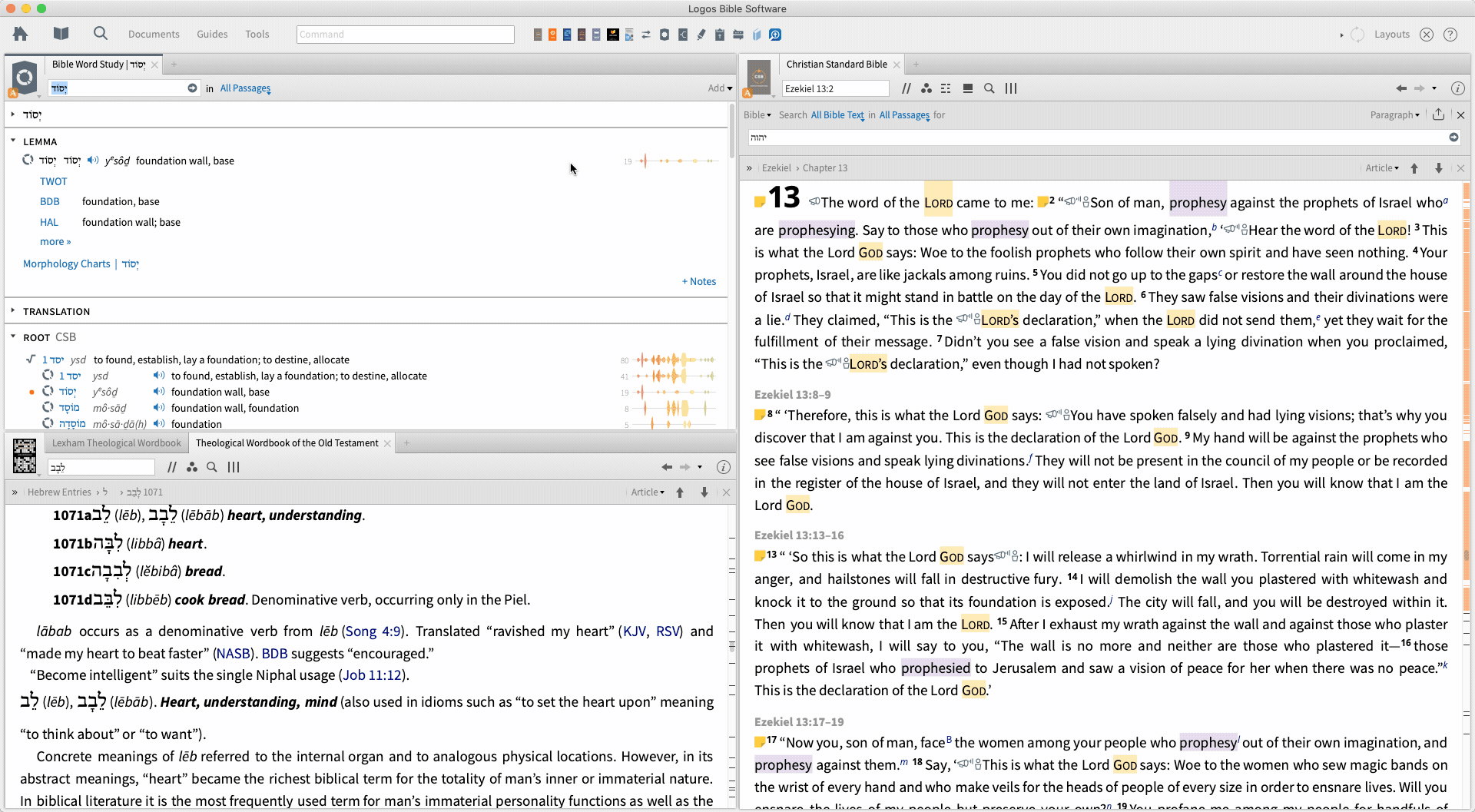Jump to previous article in CSB panel
1475x812 pixels.
tap(1414, 168)
